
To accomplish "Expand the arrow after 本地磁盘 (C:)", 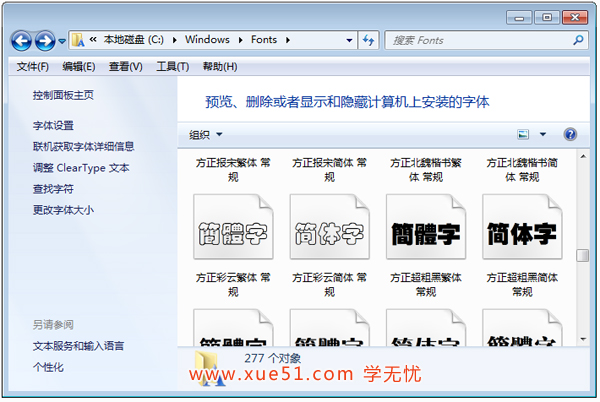I will [174, 40].
